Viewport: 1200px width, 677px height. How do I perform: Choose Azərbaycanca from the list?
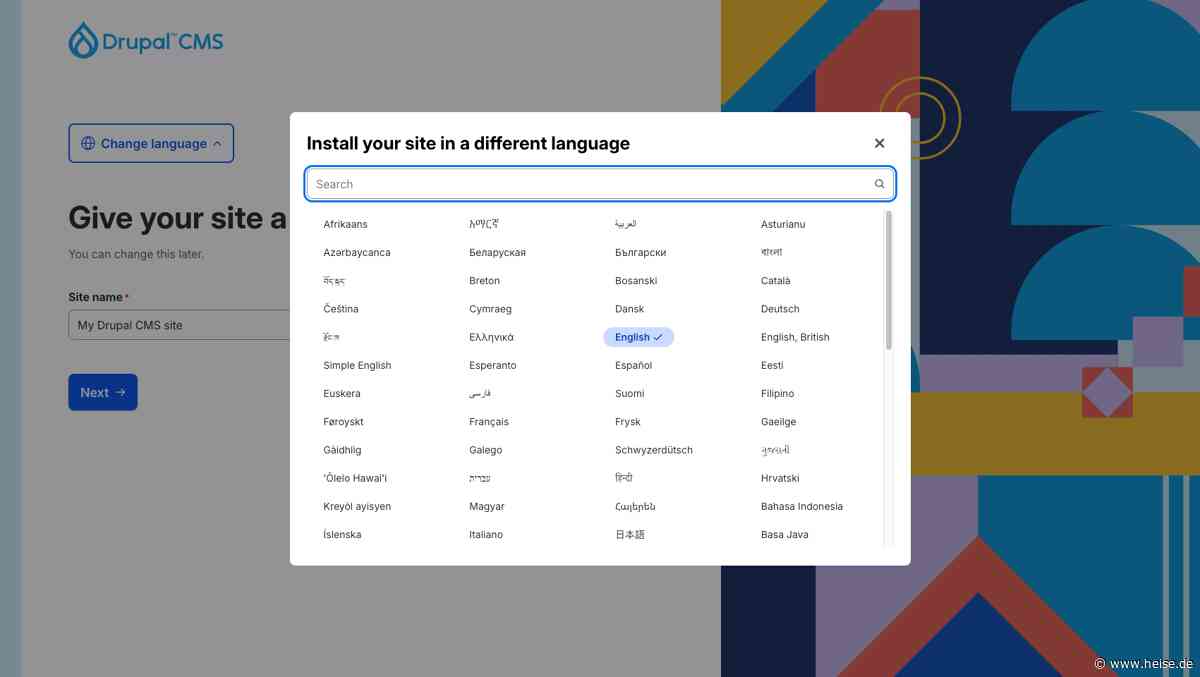click(x=357, y=252)
